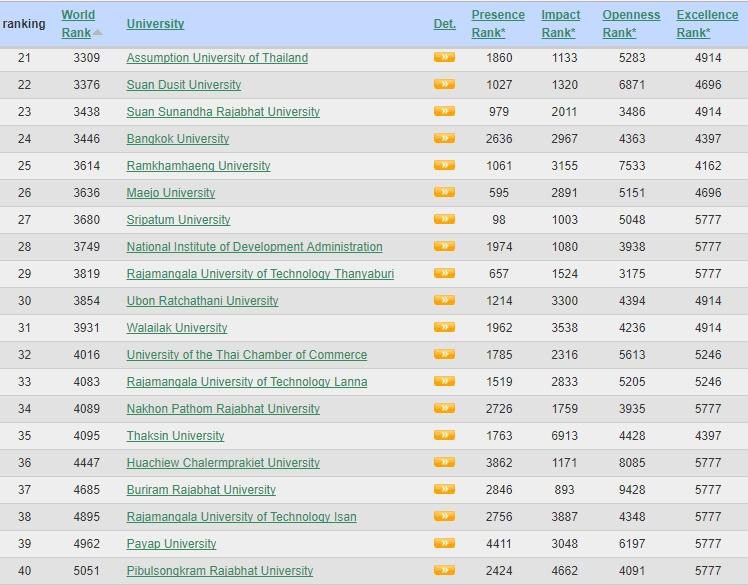Click the Det. column header
The width and height of the screenshot is (748, 585).
tap(445, 24)
